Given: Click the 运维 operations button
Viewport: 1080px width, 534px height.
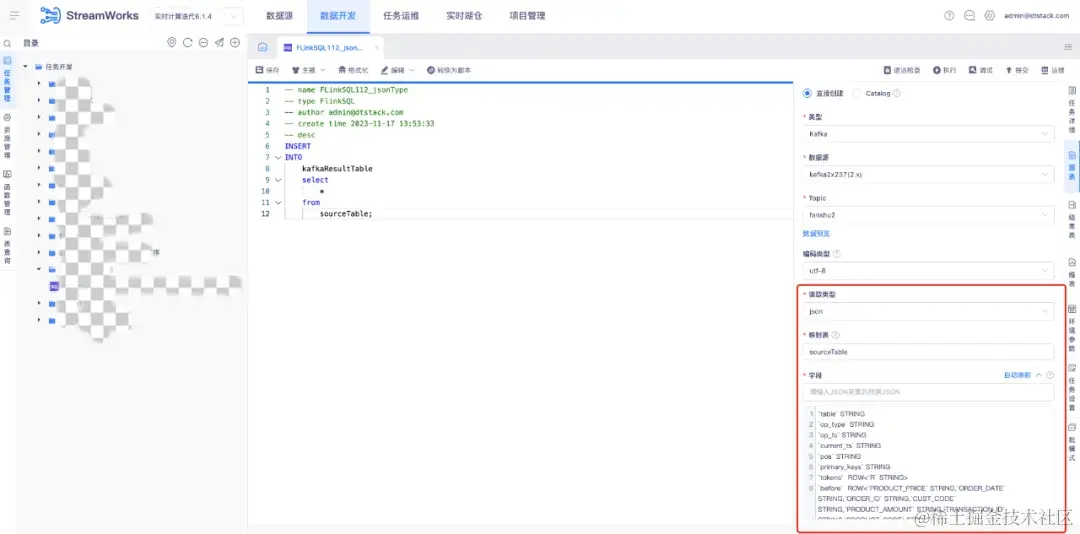Looking at the screenshot, I should [x=1054, y=70].
